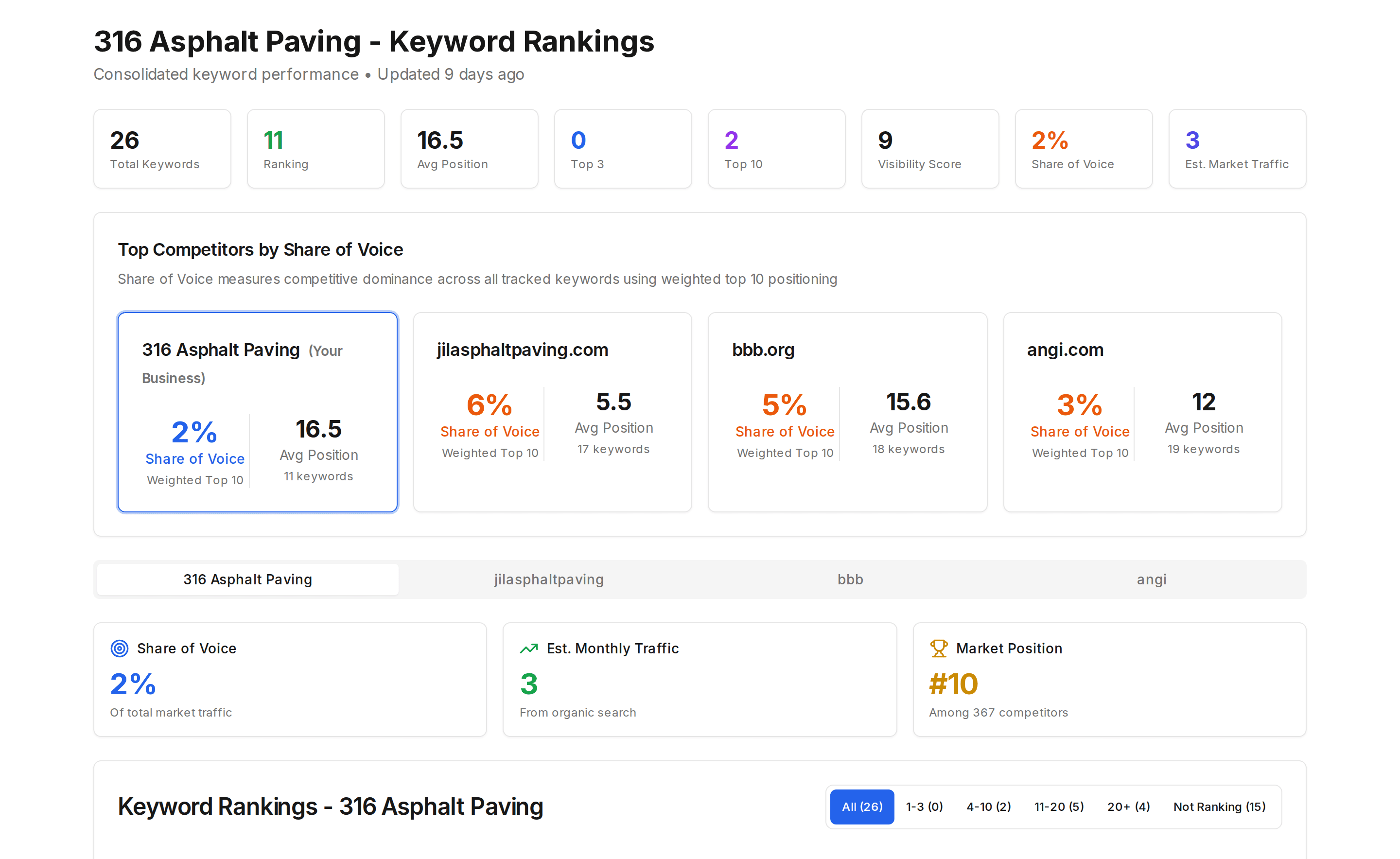This screenshot has height=859, width=1400.
Task: Click the '18 keywords' label
Action: 909,449
